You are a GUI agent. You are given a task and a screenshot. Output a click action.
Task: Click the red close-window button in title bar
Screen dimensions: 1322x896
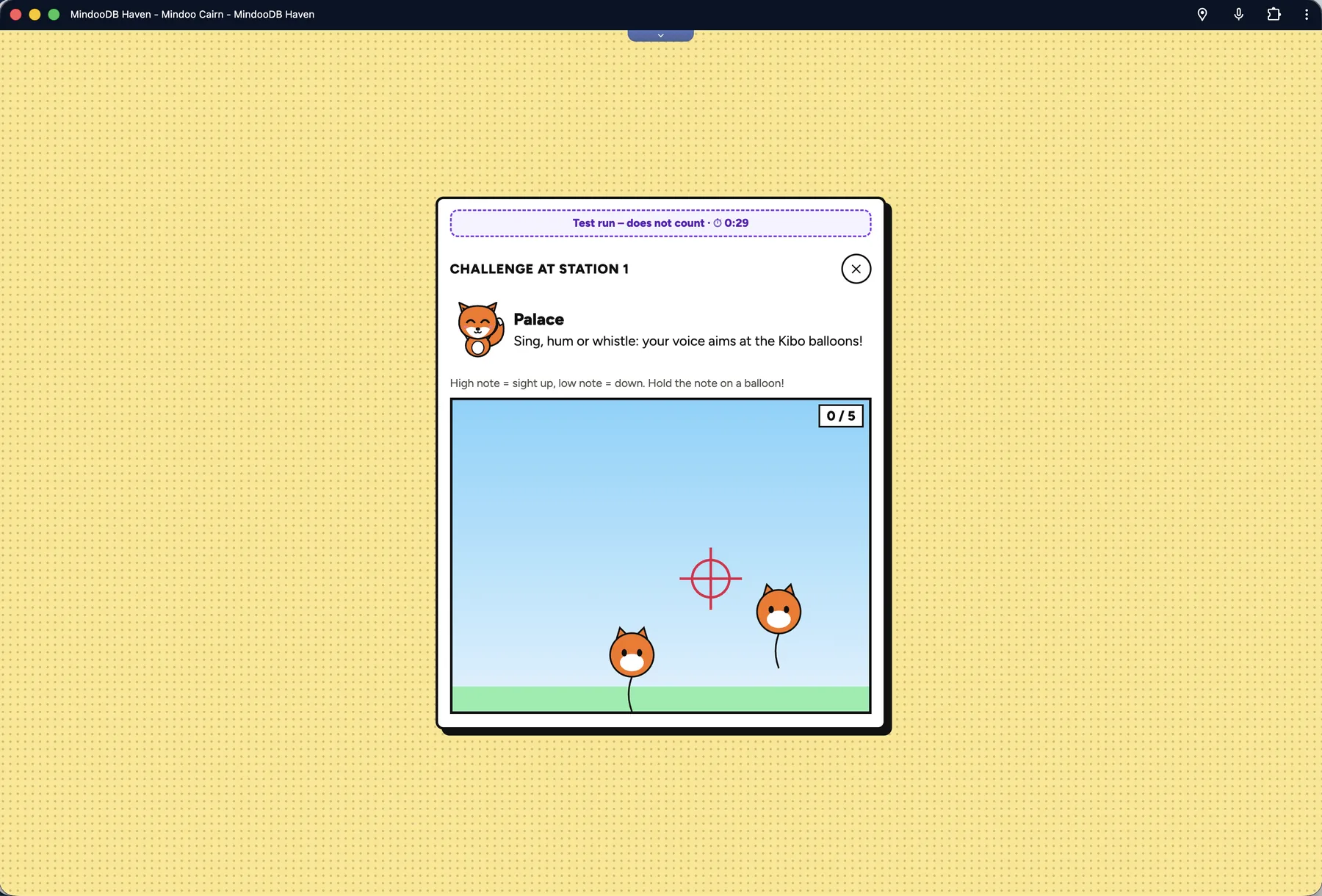(15, 15)
